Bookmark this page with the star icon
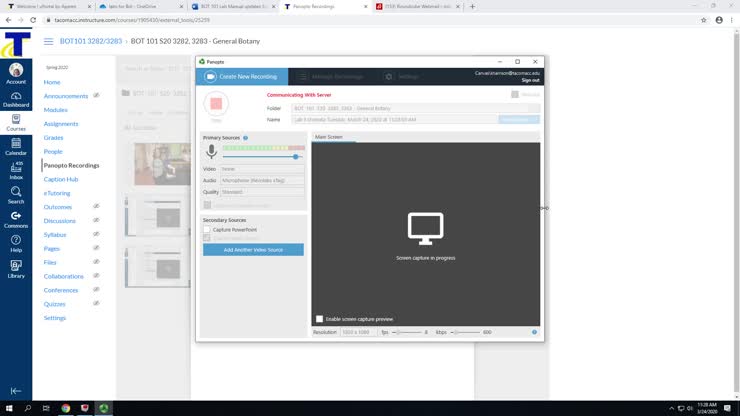Screen dimensions: 740x416 704,20
